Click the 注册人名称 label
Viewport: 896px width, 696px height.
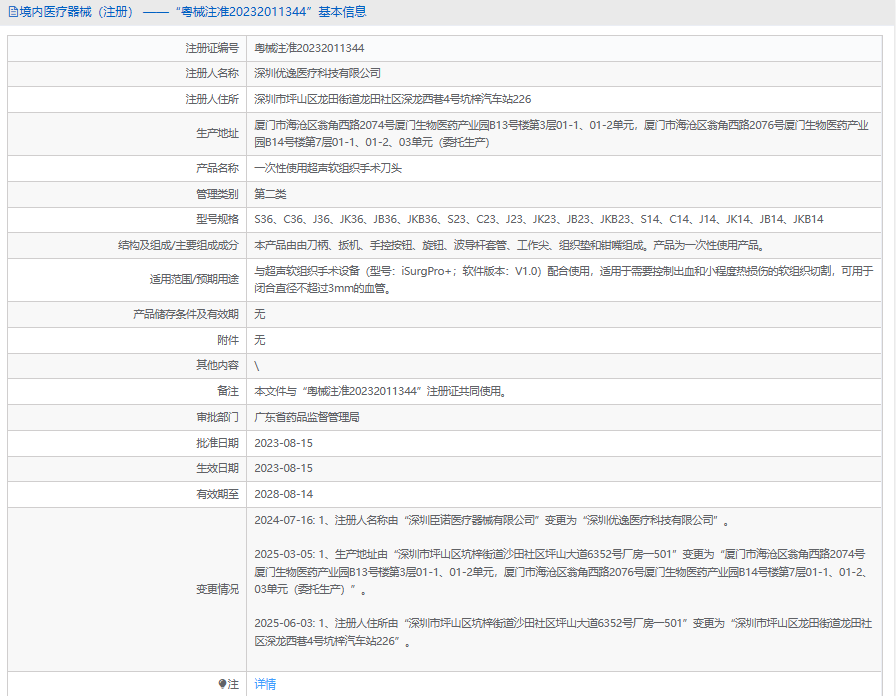(212, 73)
